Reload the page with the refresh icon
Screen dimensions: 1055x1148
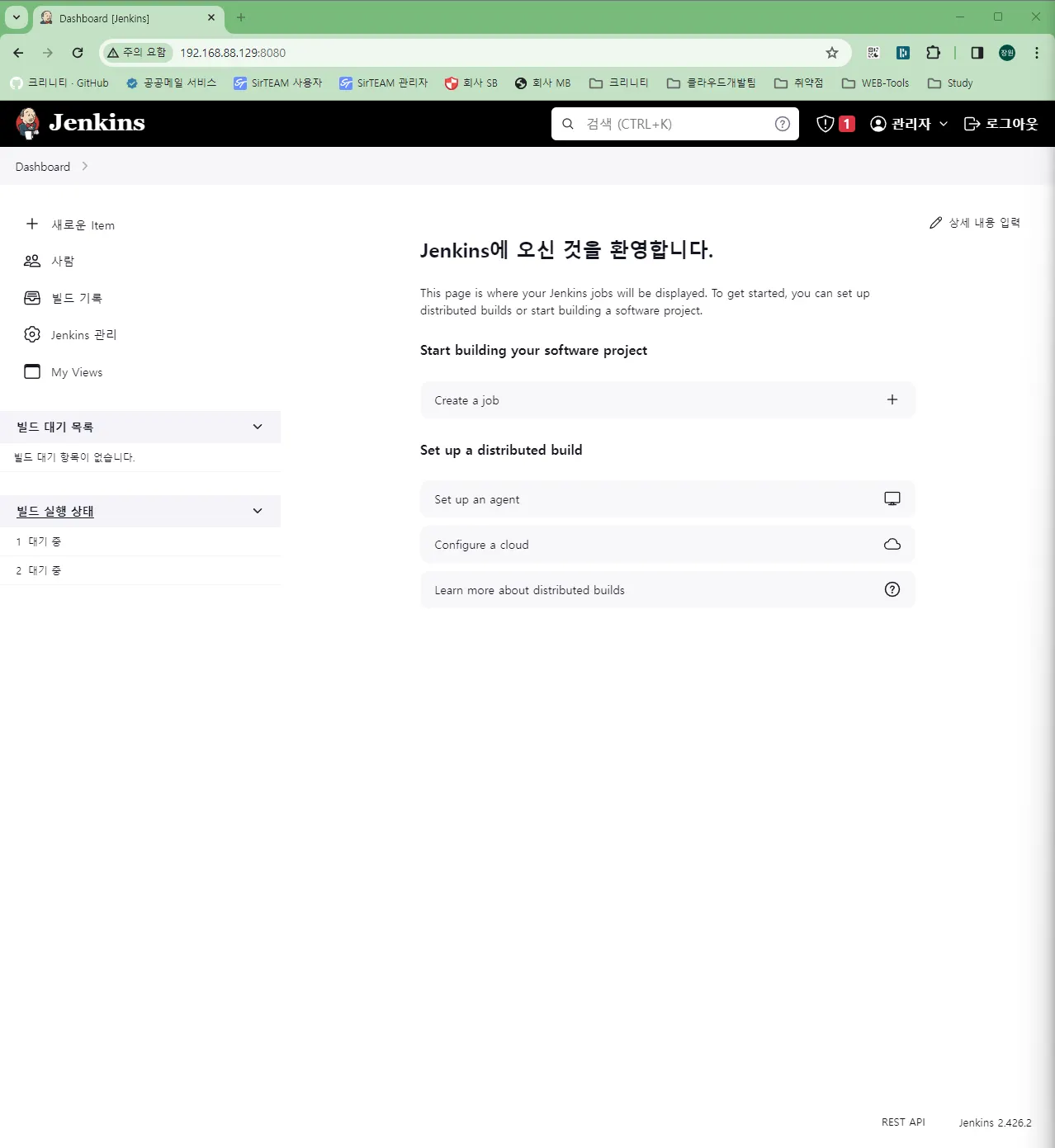[78, 53]
